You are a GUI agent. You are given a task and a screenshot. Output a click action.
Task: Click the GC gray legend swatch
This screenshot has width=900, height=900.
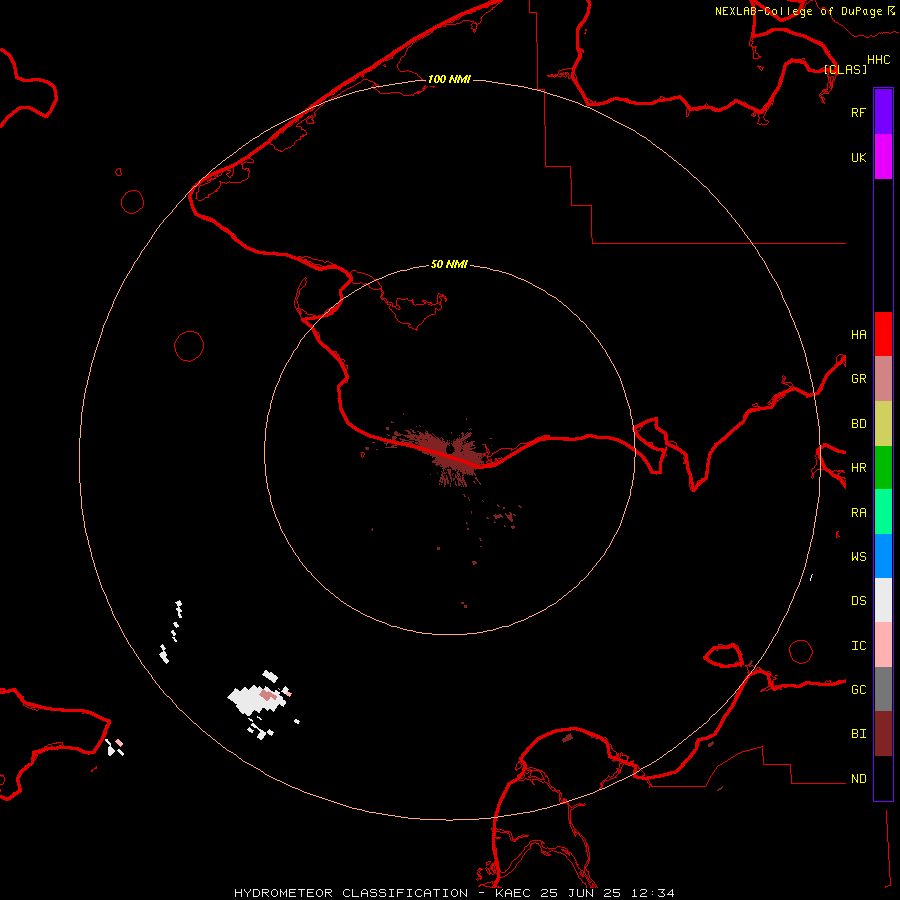tap(883, 689)
